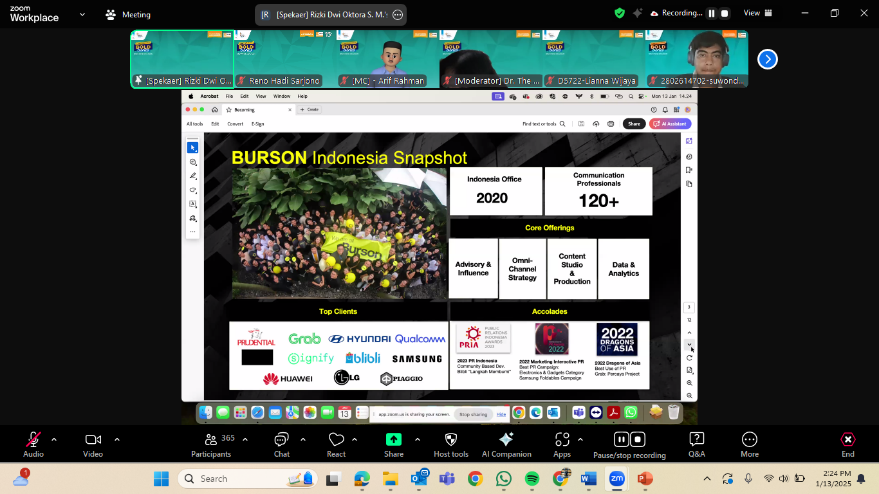Open Microsoft Teams from taskbar
The height and width of the screenshot is (494, 879).
[447, 478]
